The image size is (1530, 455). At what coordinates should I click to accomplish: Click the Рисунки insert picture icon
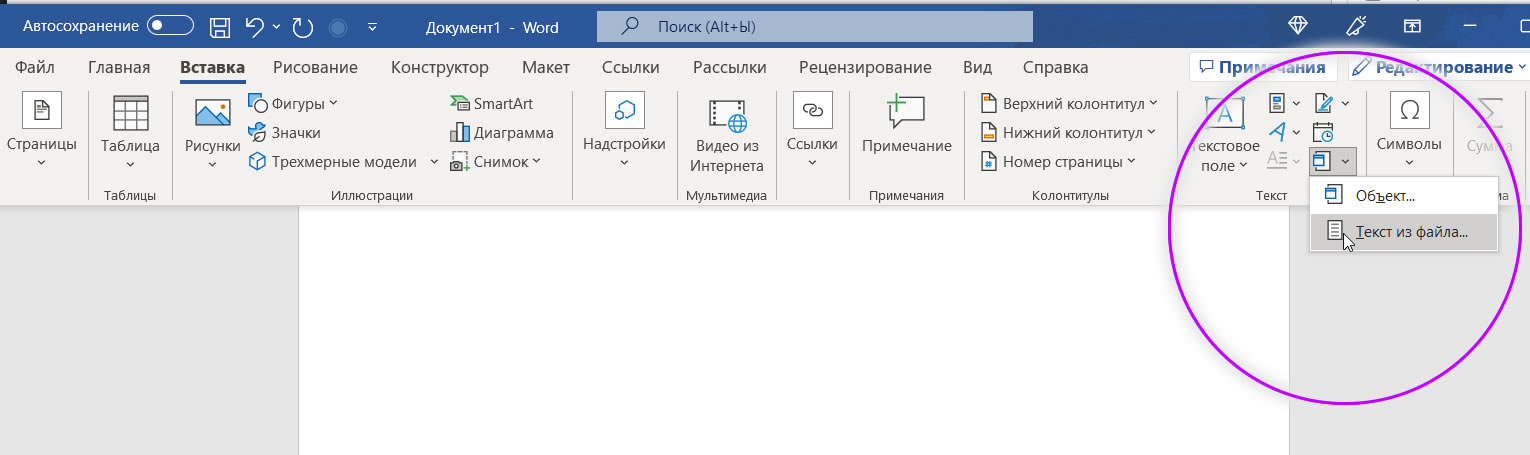[213, 112]
